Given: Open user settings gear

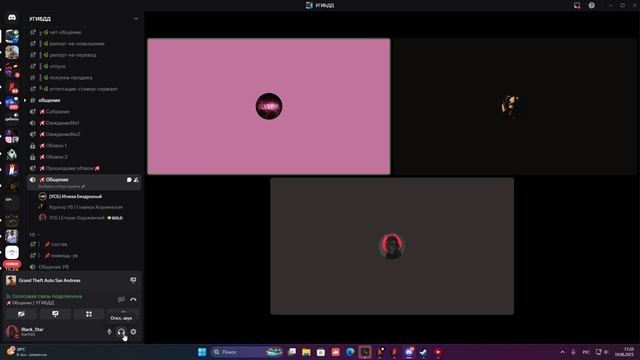Looking at the screenshot, I should click(x=133, y=332).
